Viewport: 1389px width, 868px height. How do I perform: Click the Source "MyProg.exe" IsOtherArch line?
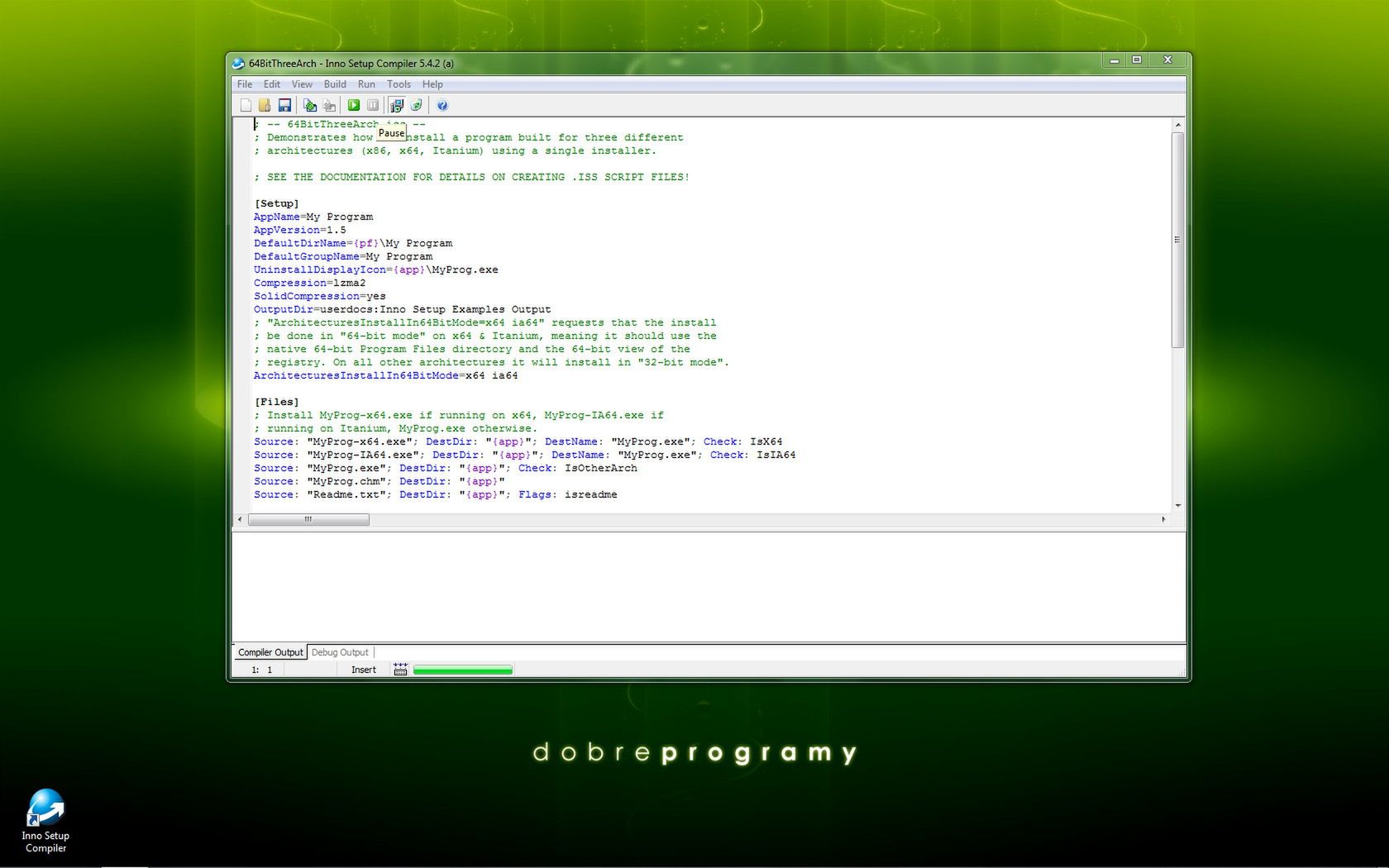point(446,468)
